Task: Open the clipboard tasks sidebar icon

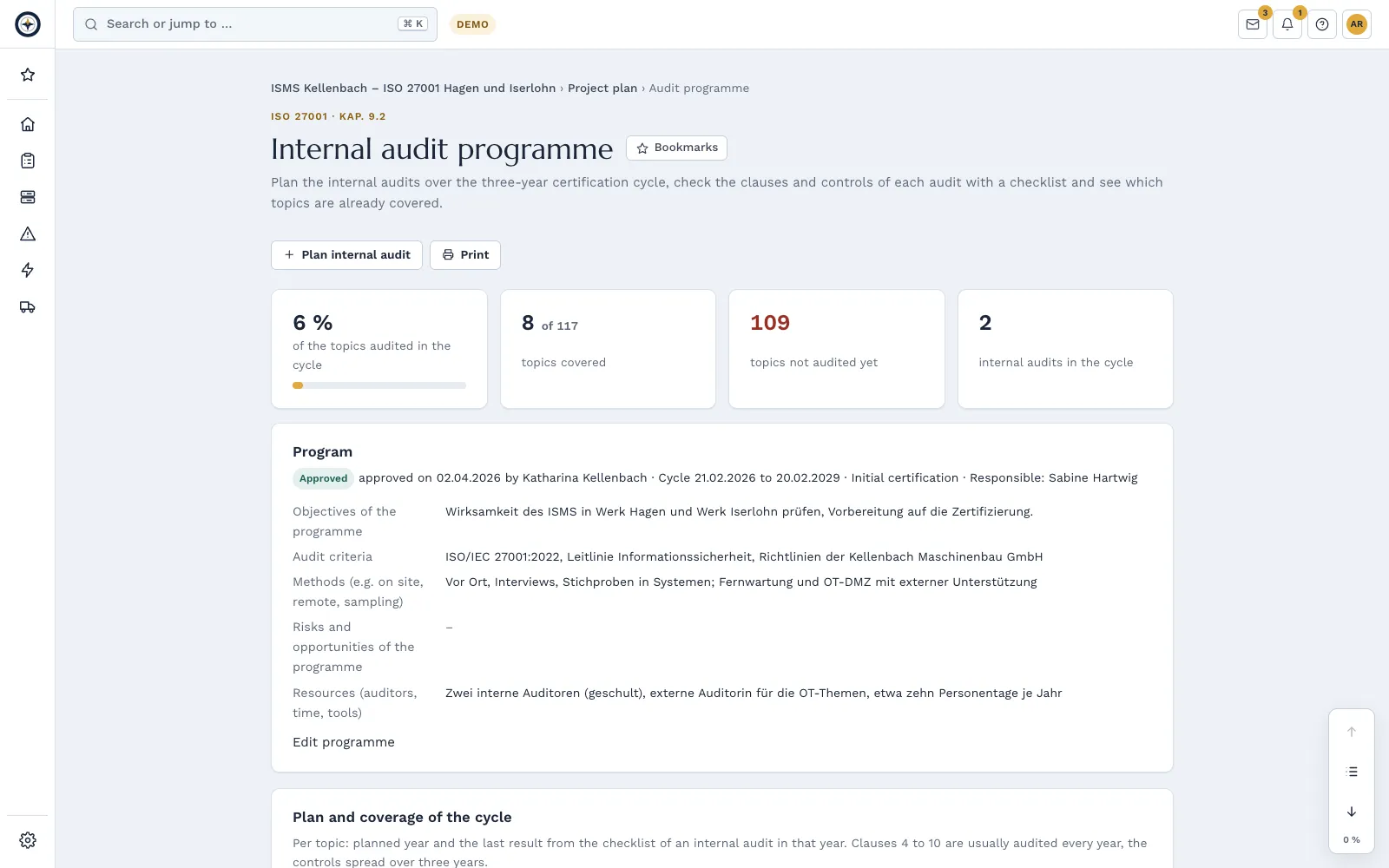Action: (28, 161)
